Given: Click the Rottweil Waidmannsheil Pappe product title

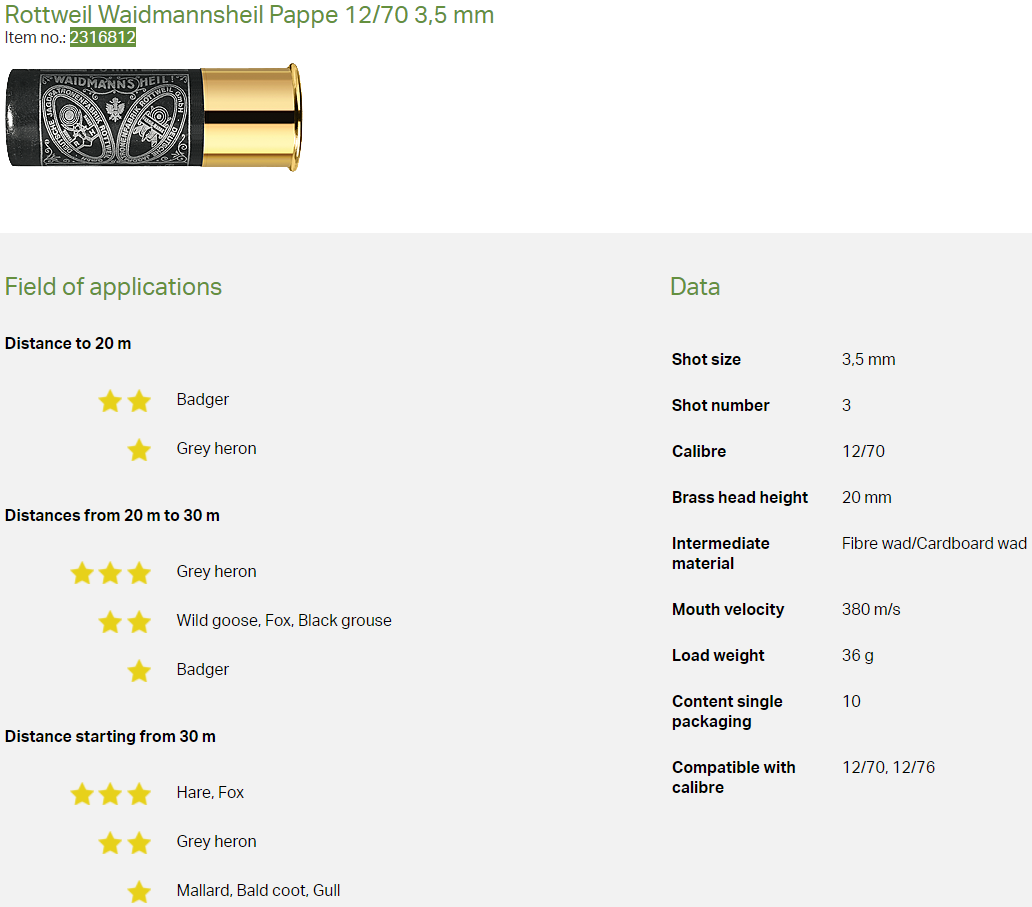Looking at the screenshot, I should 249,14.
